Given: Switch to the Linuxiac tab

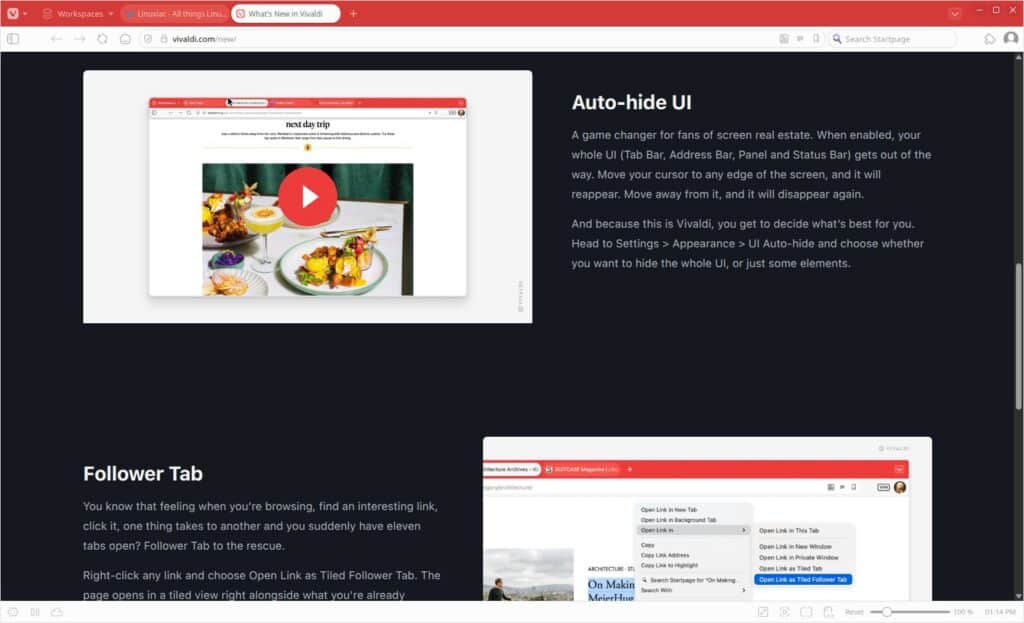Looking at the screenshot, I should [x=175, y=13].
